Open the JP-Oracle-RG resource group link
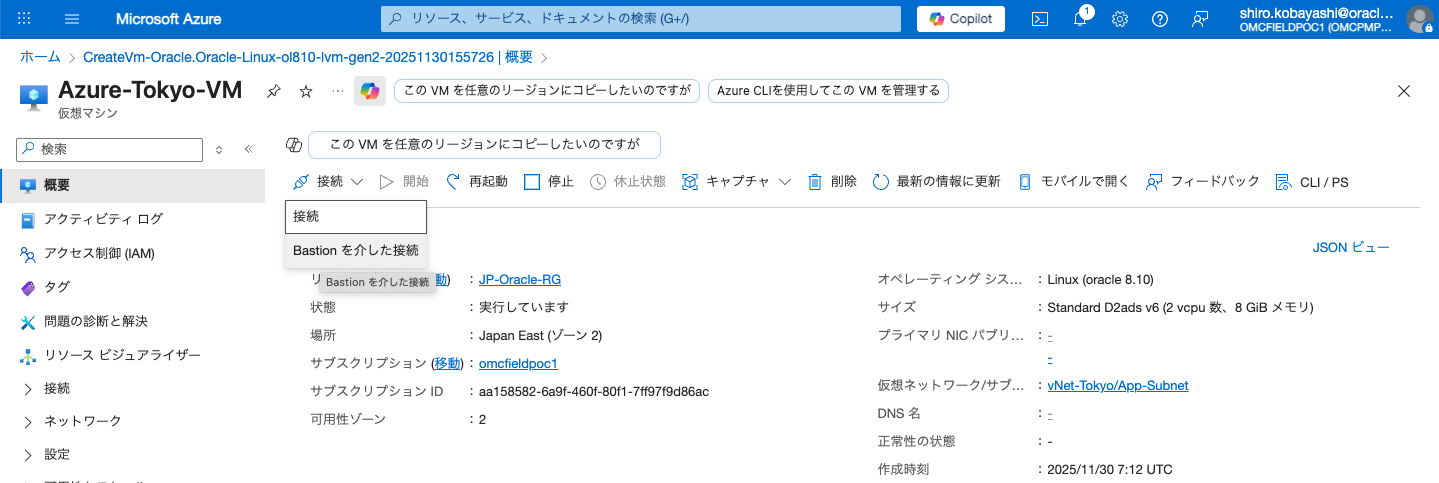 (520, 279)
